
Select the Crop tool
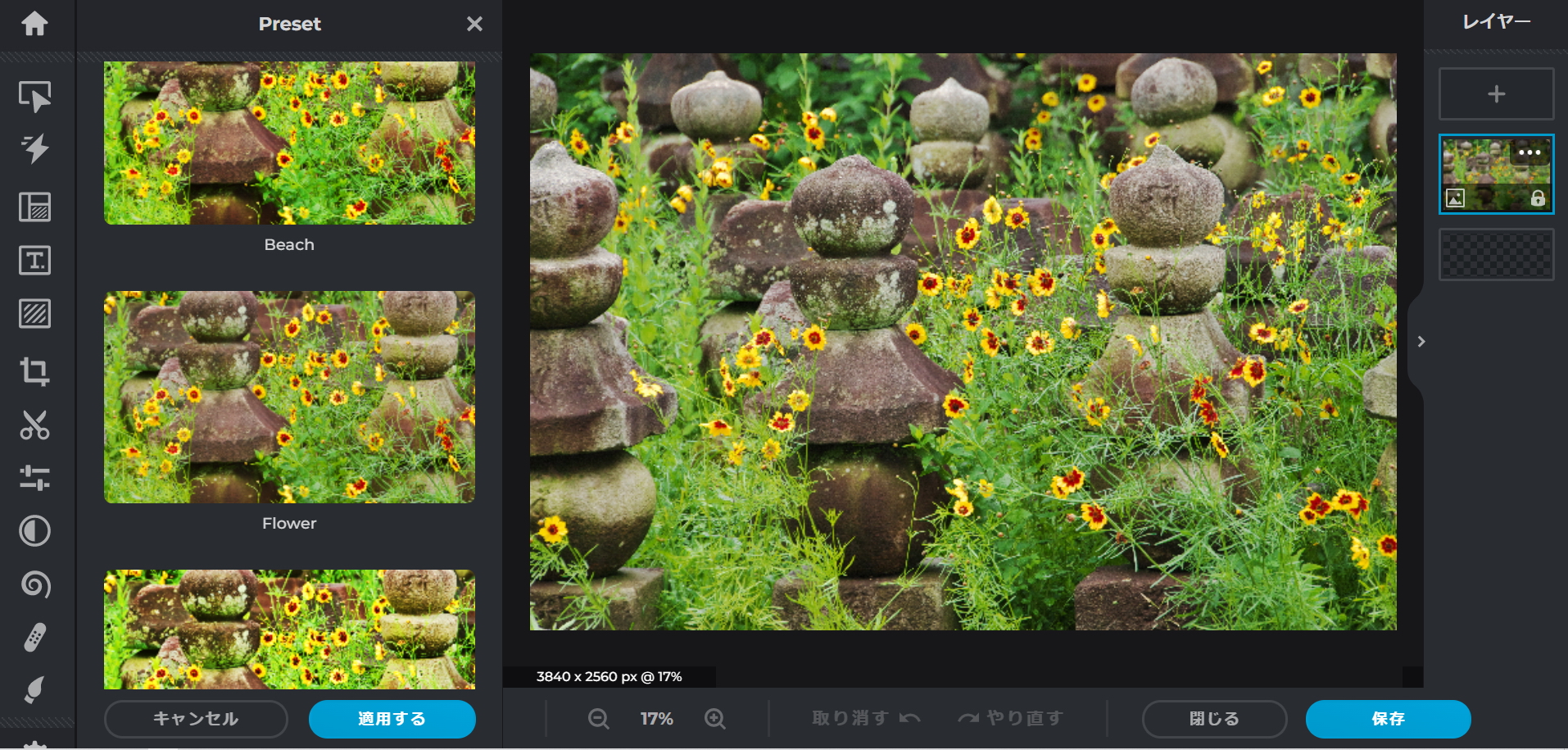(x=34, y=371)
